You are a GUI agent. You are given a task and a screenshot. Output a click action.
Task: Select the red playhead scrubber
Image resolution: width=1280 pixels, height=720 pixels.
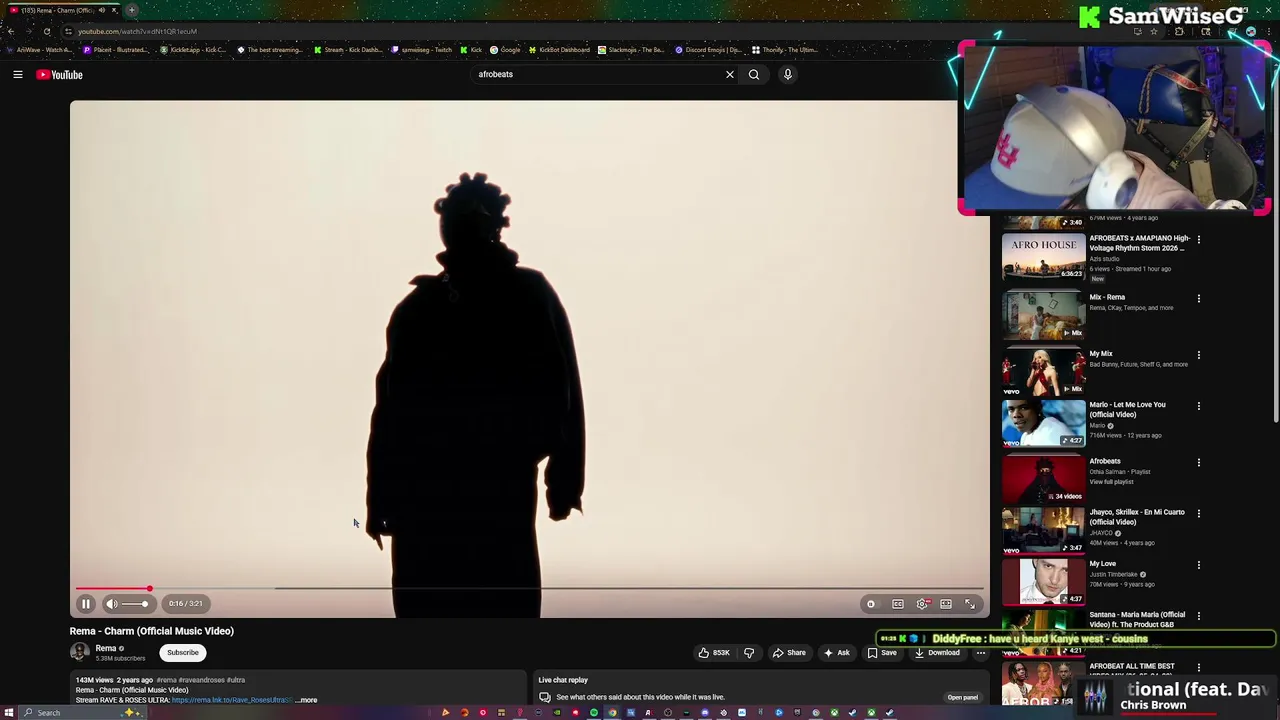point(149,589)
